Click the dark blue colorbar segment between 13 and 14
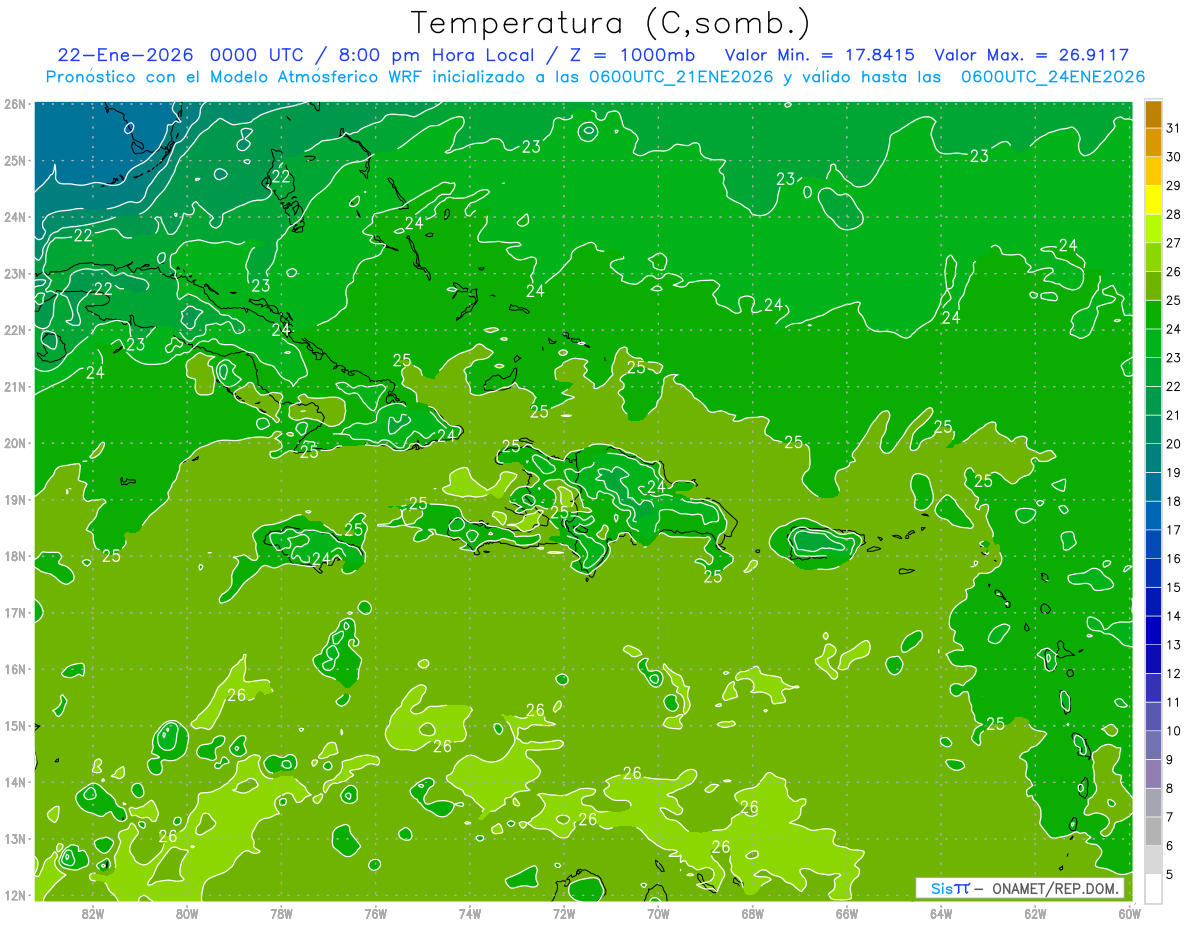 (x=1153, y=631)
